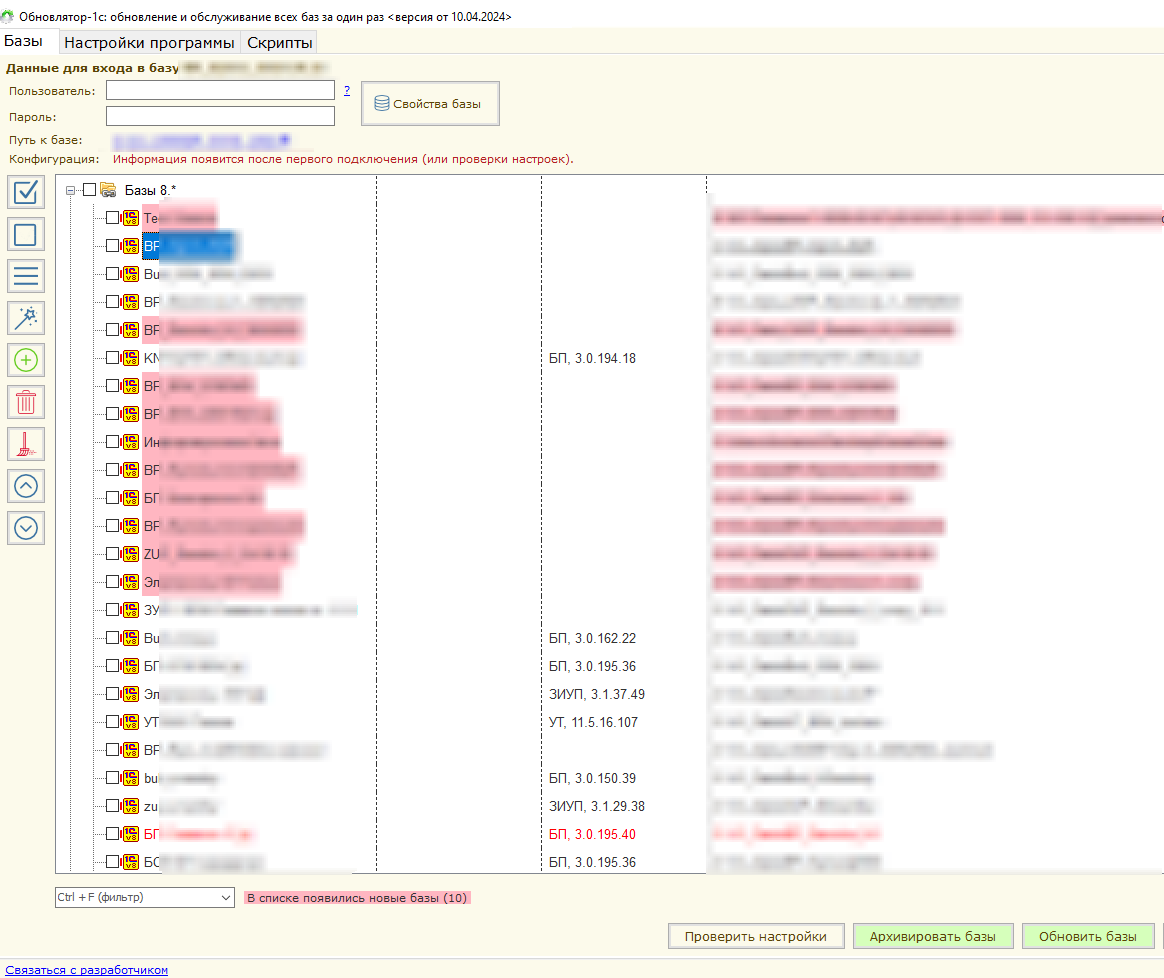Click the 1C icon in the ЗУП, 3.1.37.49 row

pyautogui.click(x=131, y=694)
